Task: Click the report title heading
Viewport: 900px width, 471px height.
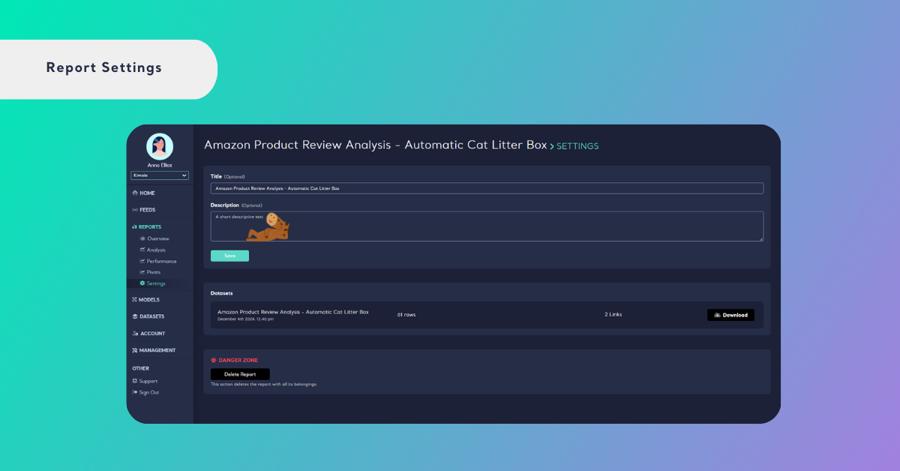Action: click(375, 145)
